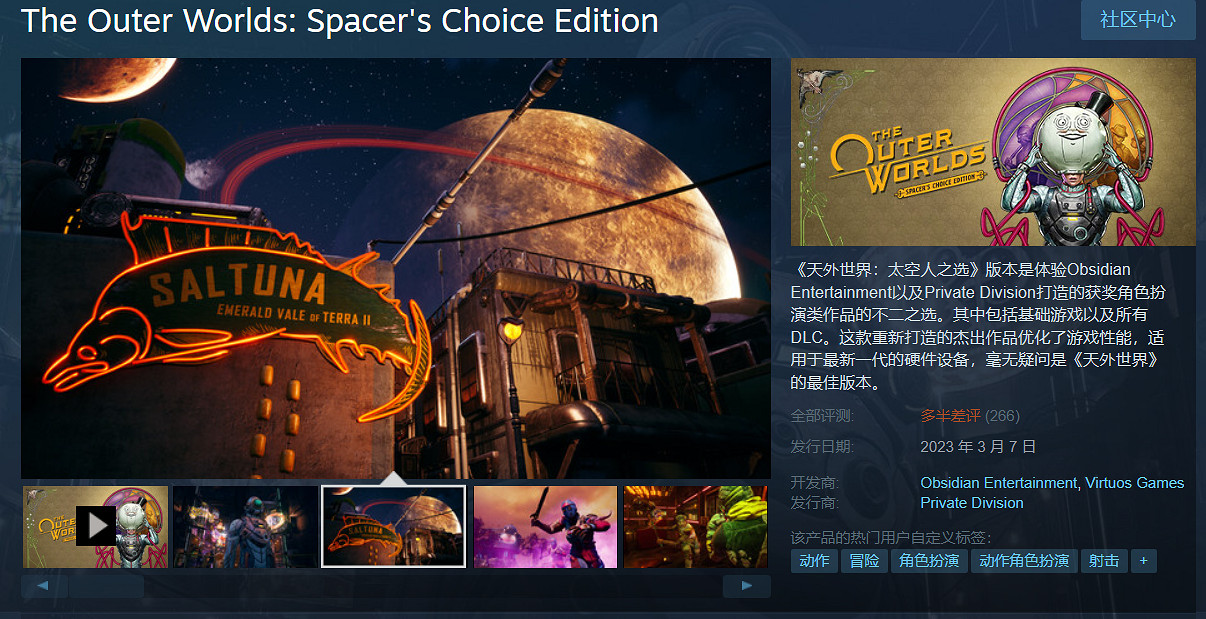Open the Obsidian Entertainment developer link
The image size is (1206, 619).
999,483
